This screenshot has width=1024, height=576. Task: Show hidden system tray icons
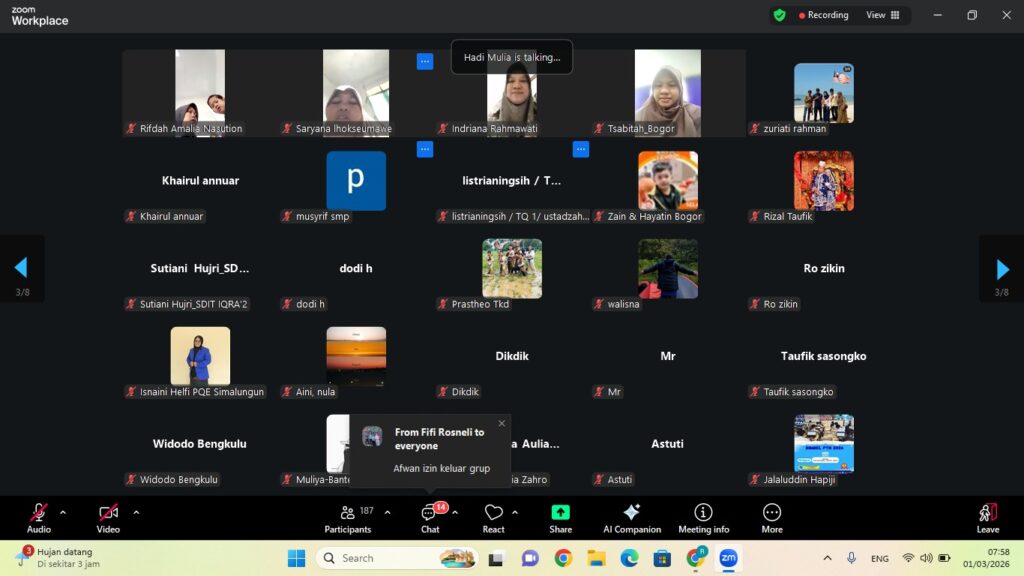point(827,558)
